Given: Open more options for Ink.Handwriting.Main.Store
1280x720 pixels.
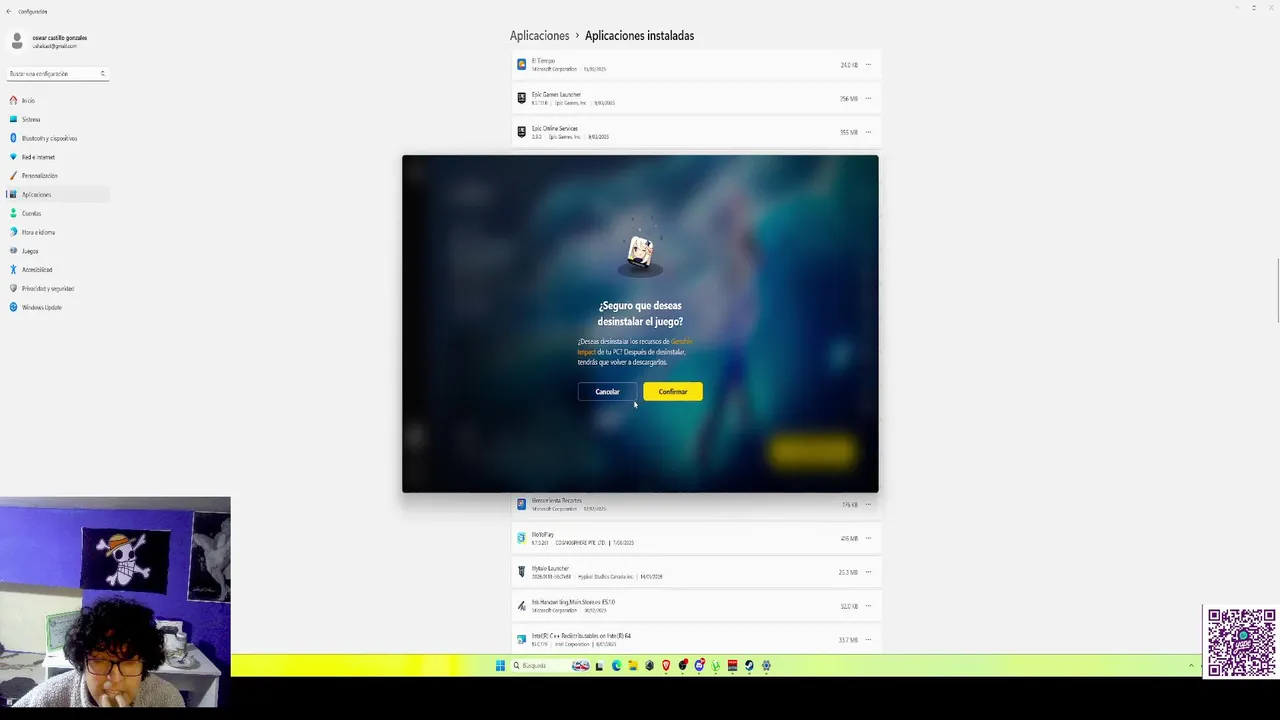Looking at the screenshot, I should pos(868,606).
